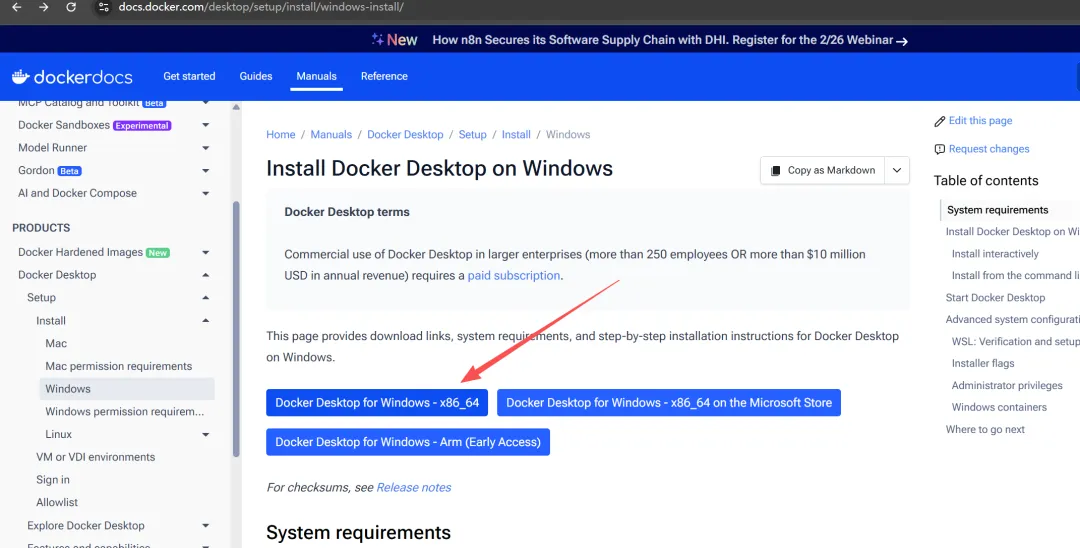Switch to the Manuals tab
This screenshot has width=1080, height=548.
(x=316, y=76)
